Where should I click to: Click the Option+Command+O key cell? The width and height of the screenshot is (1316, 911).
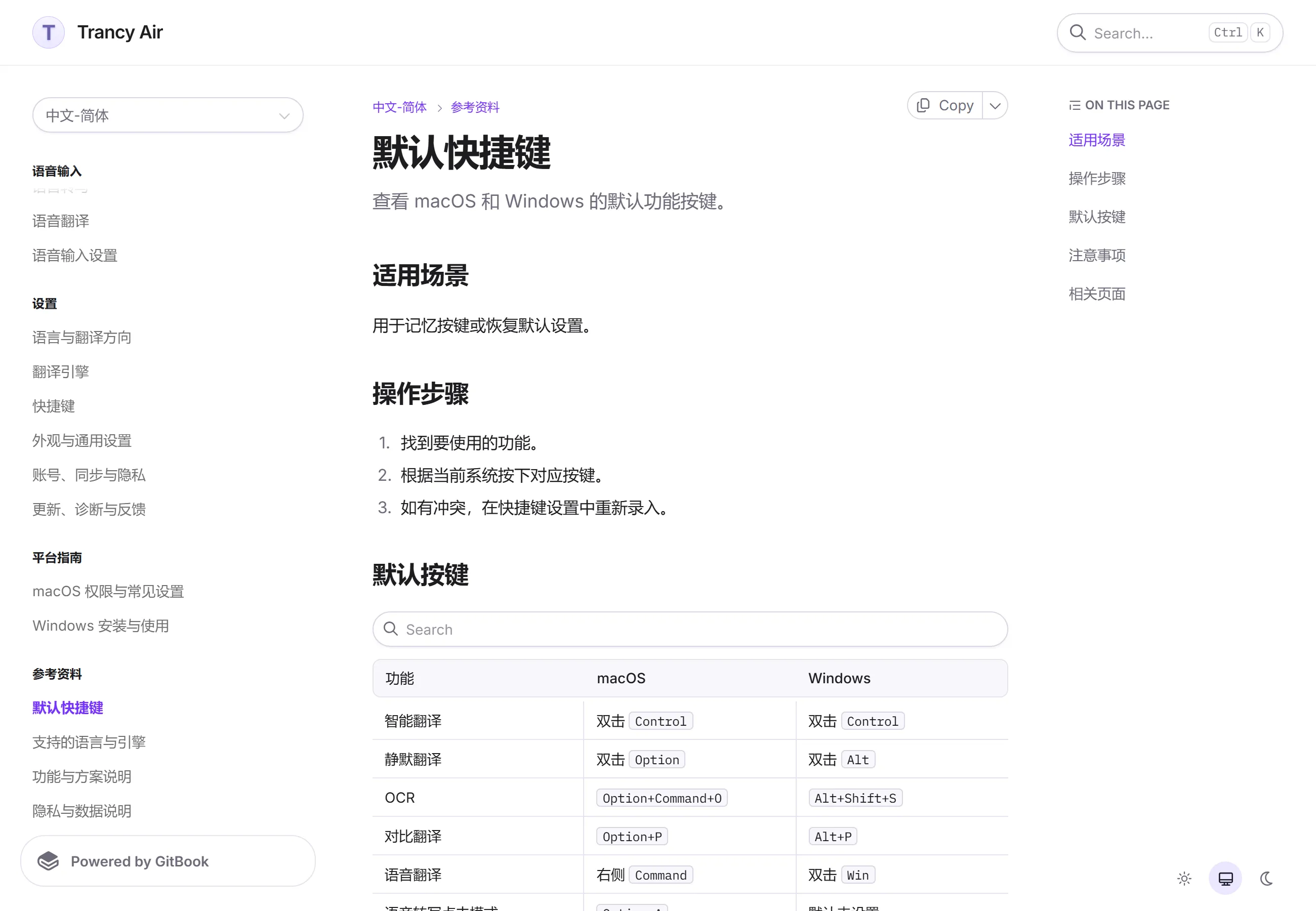[662, 798]
